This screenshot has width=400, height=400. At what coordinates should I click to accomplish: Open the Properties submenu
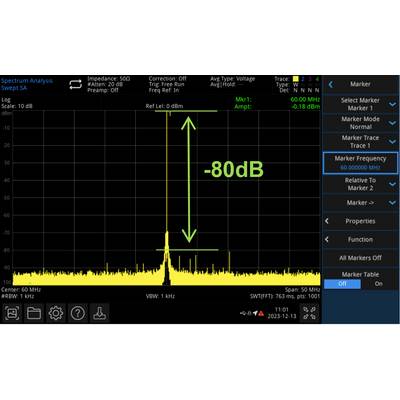coord(360,221)
